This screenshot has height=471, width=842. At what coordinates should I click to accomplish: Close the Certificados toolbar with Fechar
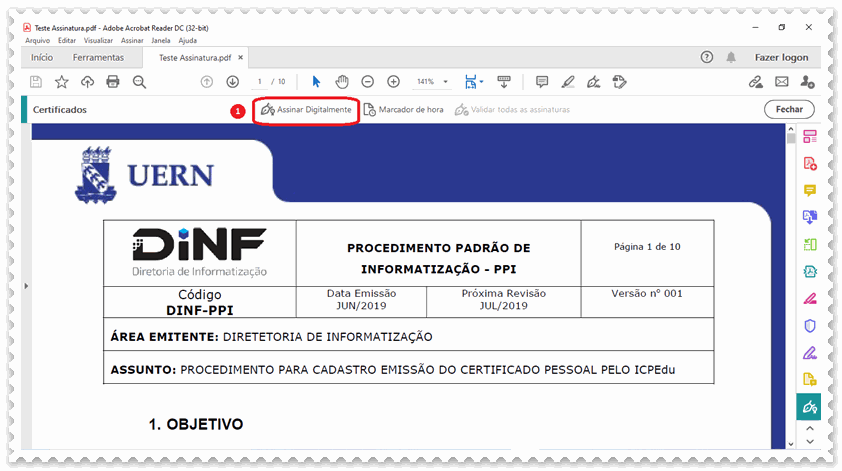coord(789,110)
